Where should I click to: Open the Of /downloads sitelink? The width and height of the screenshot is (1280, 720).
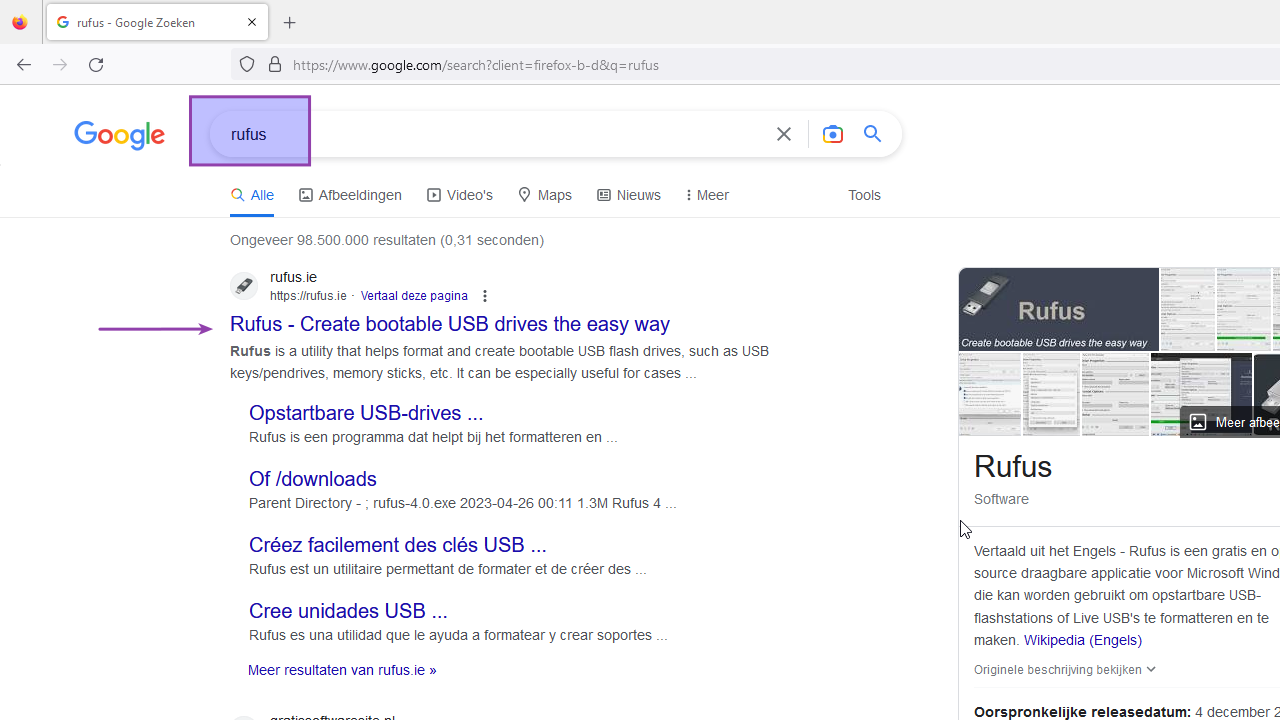313,479
